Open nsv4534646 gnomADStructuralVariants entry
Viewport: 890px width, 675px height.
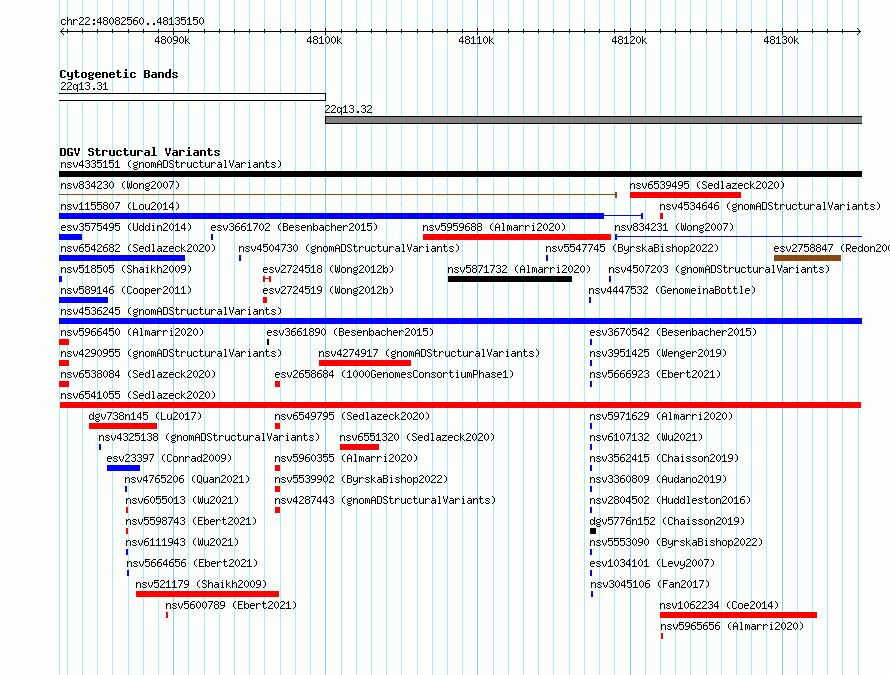tap(770, 206)
